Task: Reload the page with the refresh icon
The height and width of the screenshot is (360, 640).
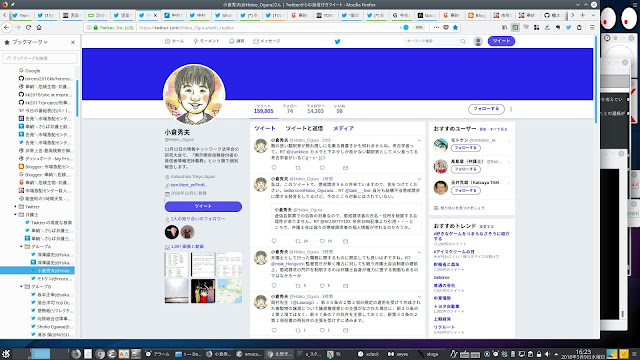Action: pos(28,27)
